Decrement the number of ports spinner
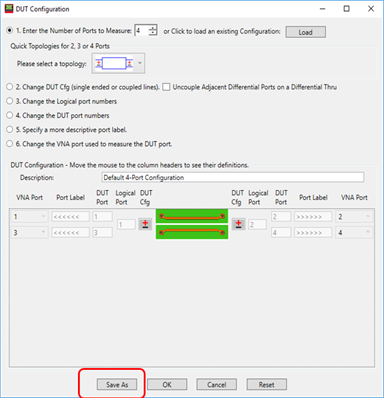The image size is (384, 398). point(153,33)
